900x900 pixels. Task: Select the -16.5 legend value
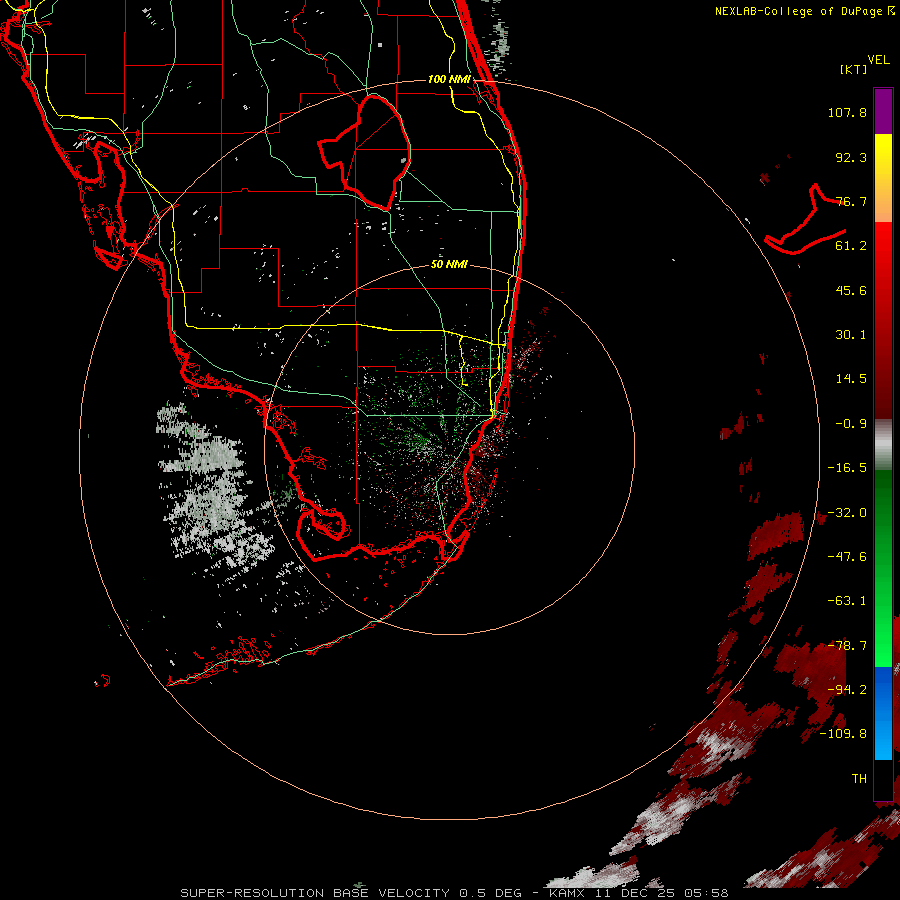(847, 468)
